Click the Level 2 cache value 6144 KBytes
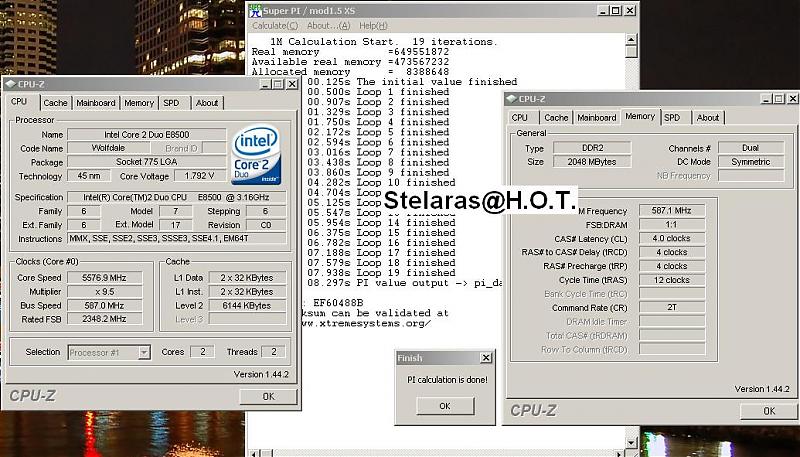This screenshot has height=457, width=800. [x=247, y=306]
